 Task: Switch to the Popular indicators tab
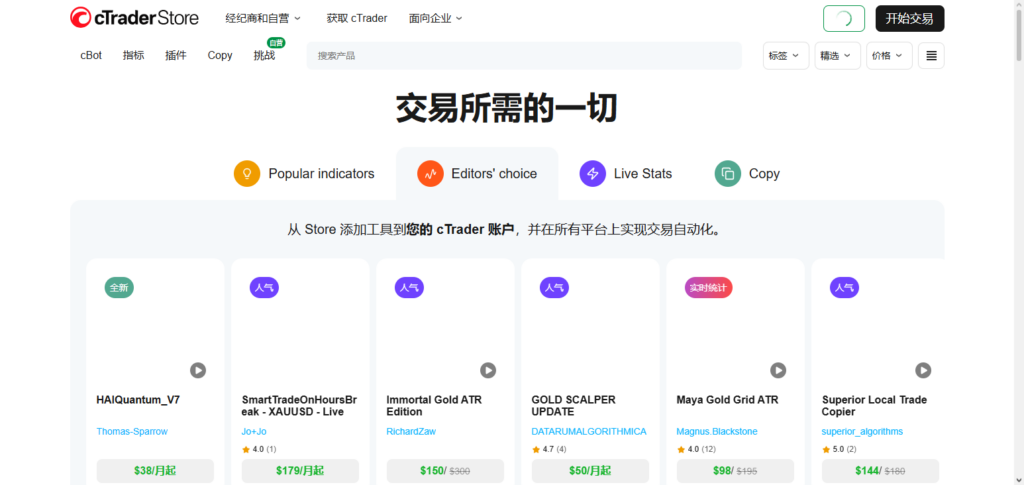304,174
